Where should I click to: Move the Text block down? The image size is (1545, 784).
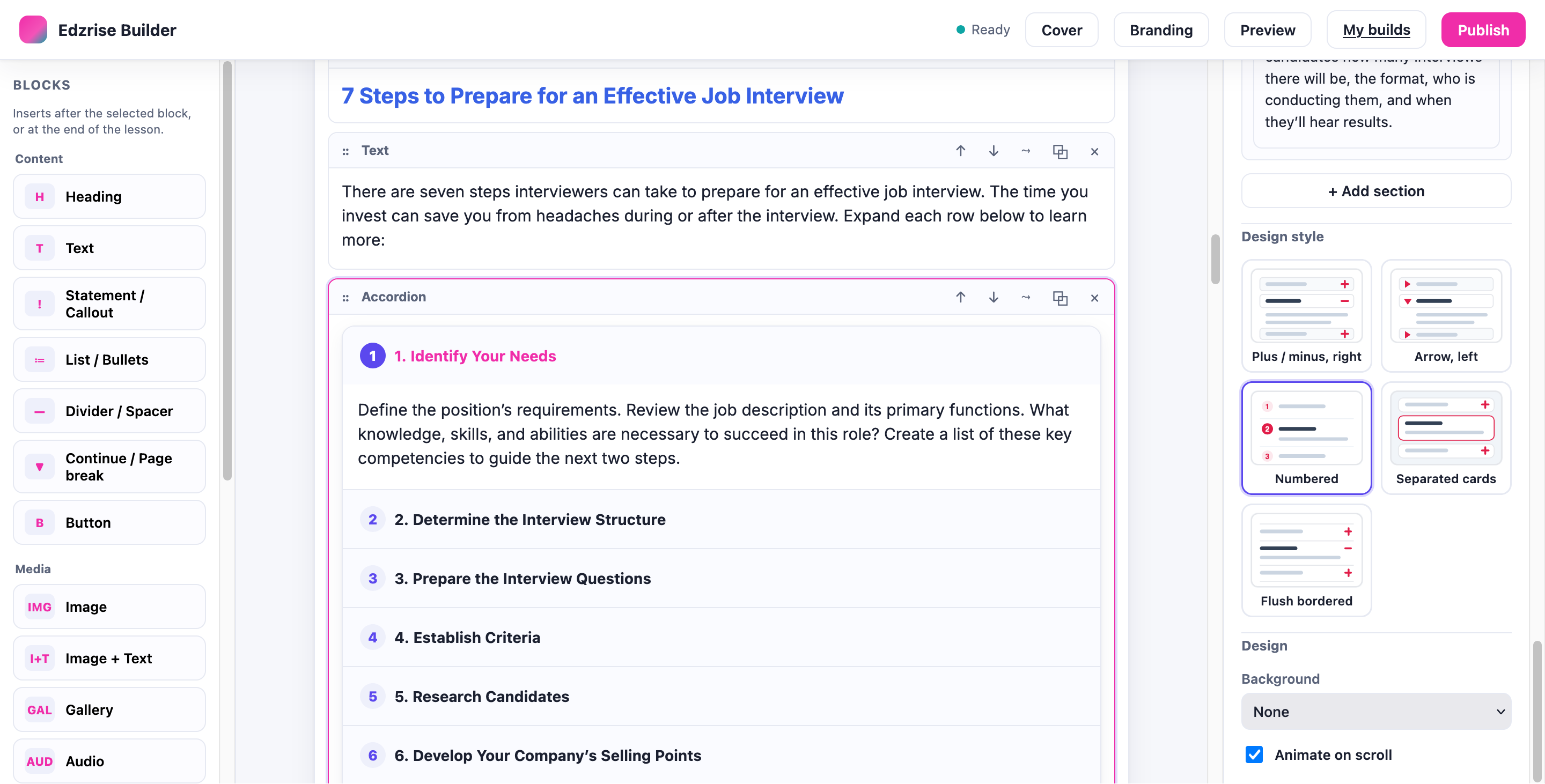click(993, 151)
